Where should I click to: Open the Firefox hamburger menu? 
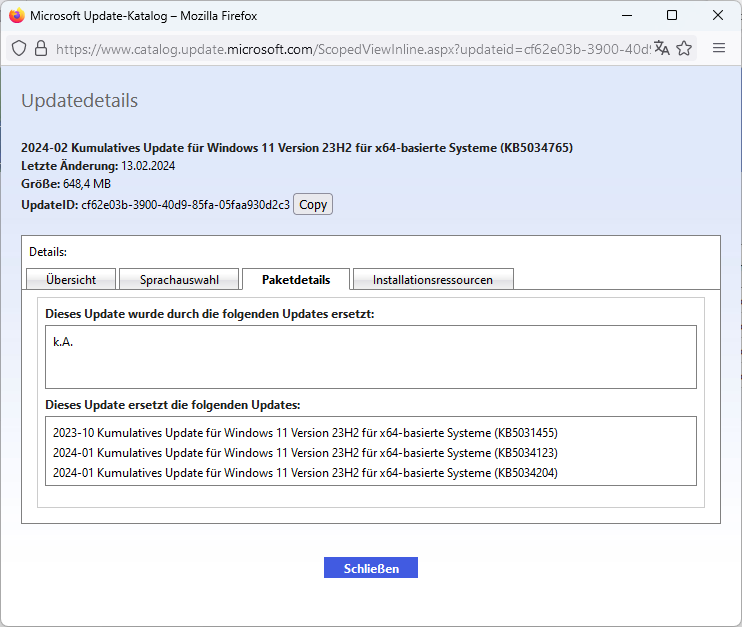coord(719,48)
